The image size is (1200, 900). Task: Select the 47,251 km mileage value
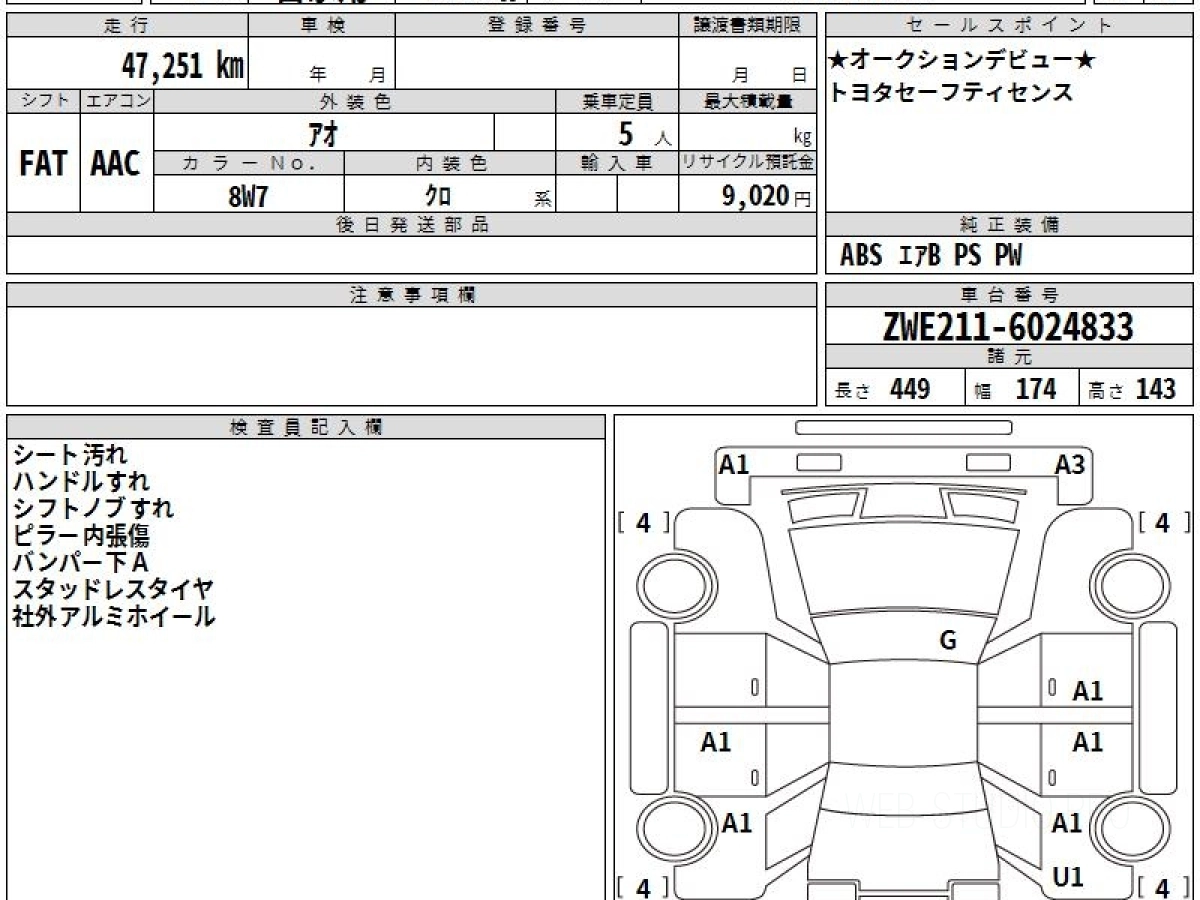pos(183,67)
